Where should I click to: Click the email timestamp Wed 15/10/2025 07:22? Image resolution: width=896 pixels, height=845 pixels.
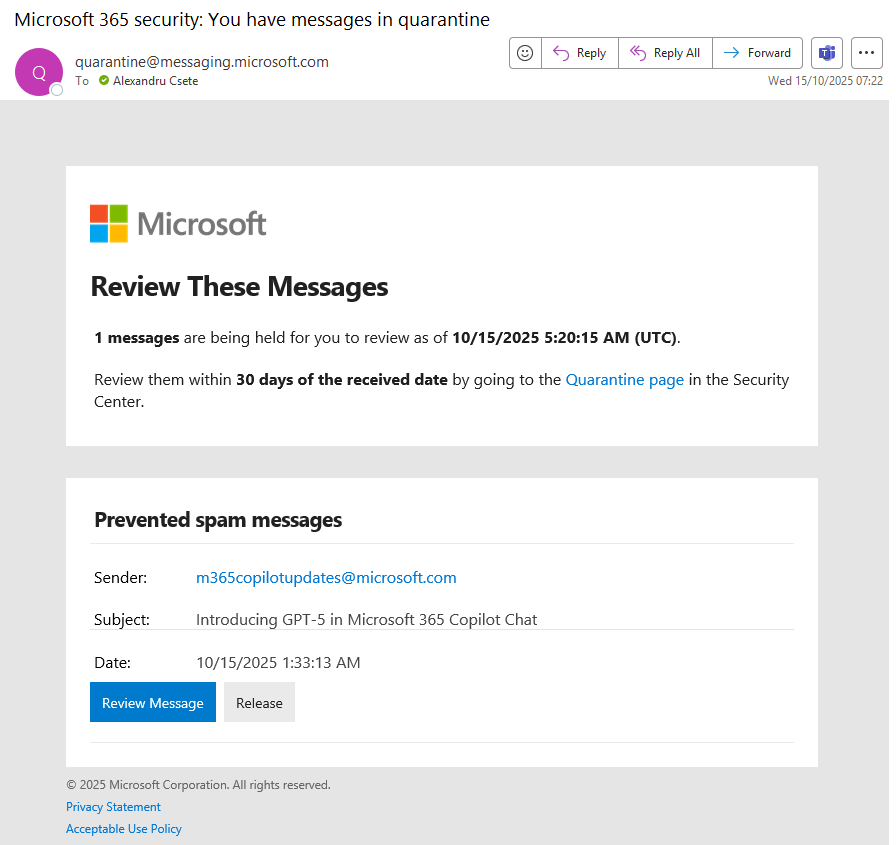point(825,81)
